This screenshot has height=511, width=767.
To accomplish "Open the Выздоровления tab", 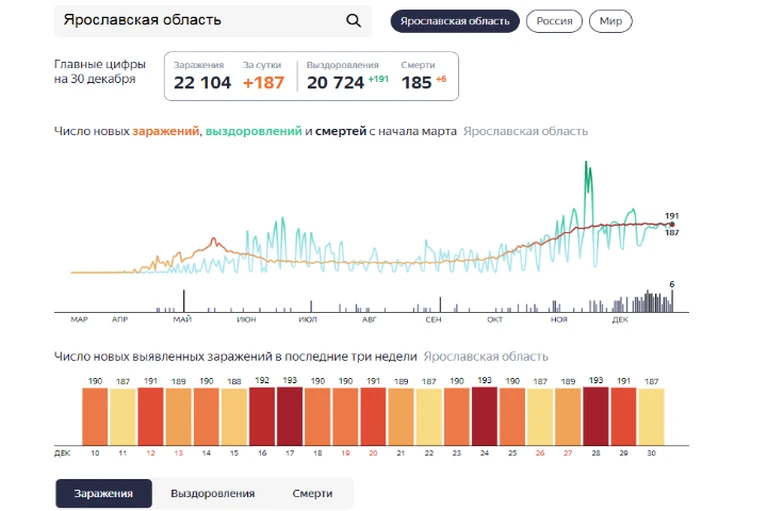I will click(213, 493).
